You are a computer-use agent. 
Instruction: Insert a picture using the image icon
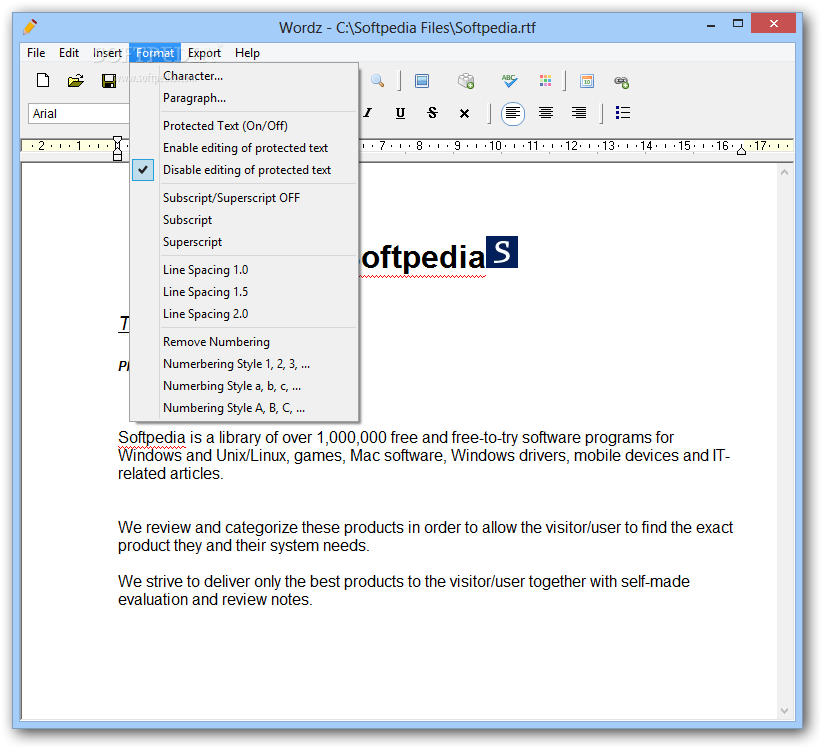point(422,80)
